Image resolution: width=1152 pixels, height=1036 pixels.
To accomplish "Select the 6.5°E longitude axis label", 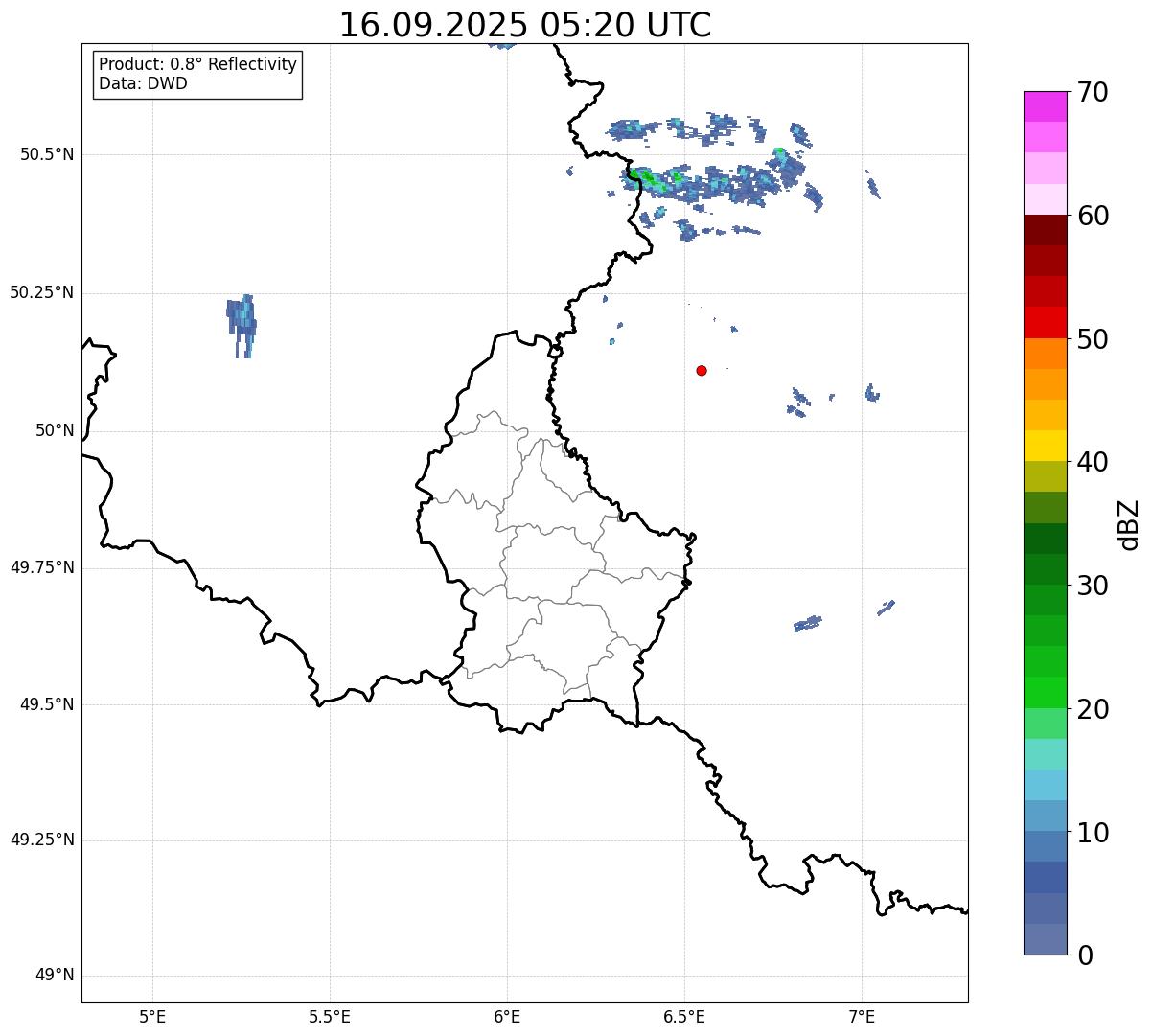I will pyautogui.click(x=684, y=1017).
